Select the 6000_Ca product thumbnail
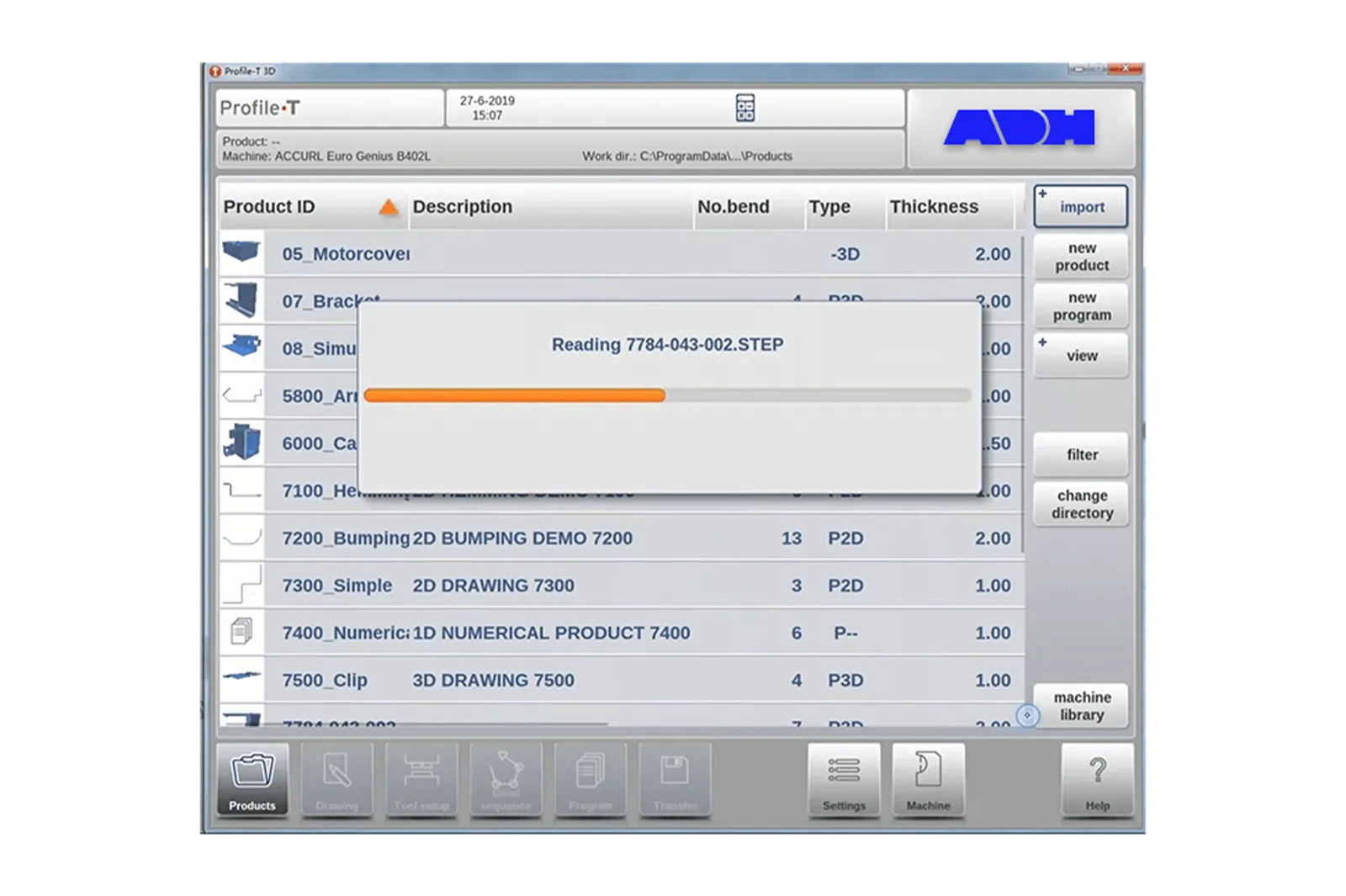 tap(241, 442)
